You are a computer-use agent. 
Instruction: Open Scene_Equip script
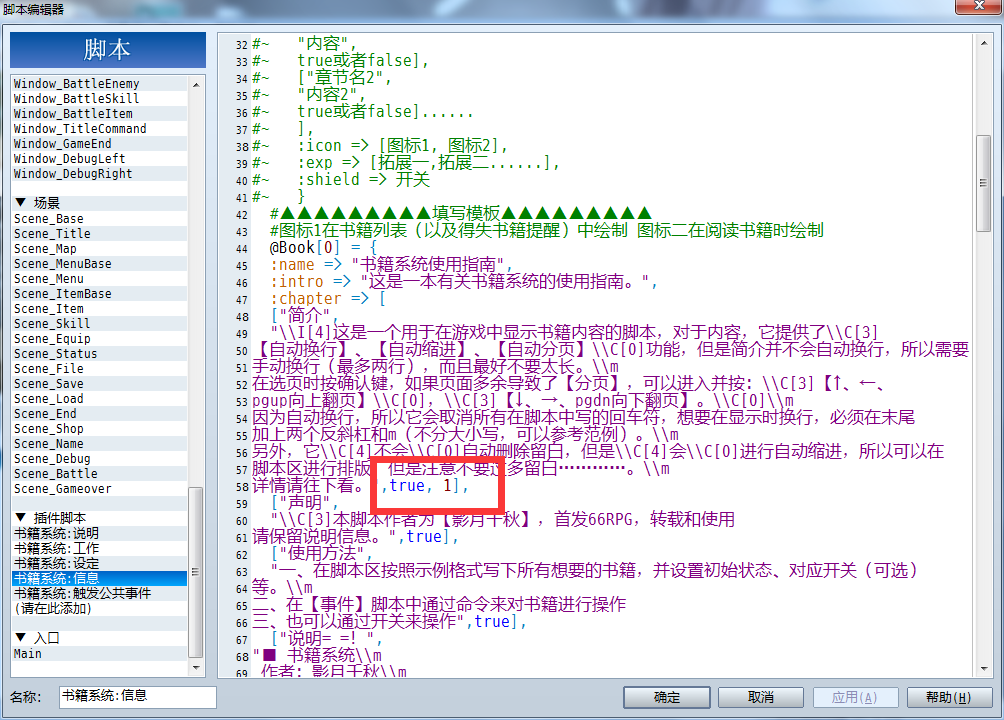[100, 339]
